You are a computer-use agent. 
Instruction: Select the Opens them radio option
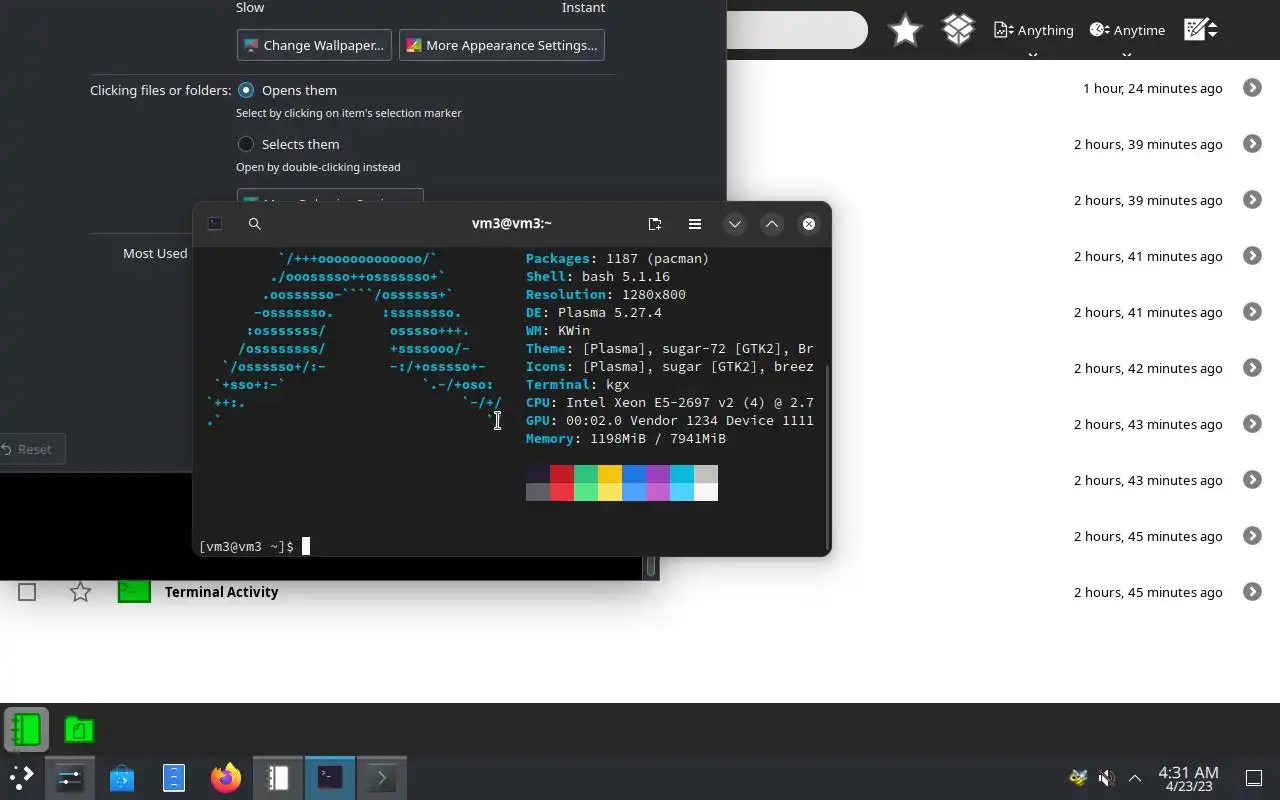point(246,90)
